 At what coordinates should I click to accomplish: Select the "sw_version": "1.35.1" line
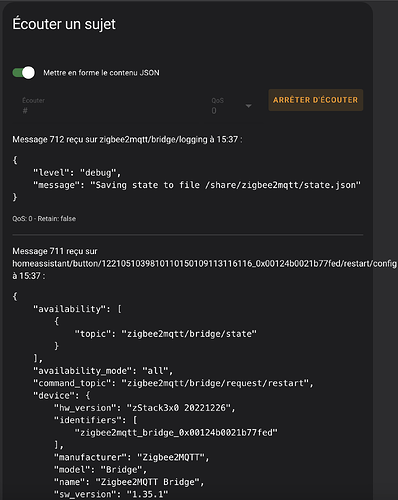click(111, 494)
